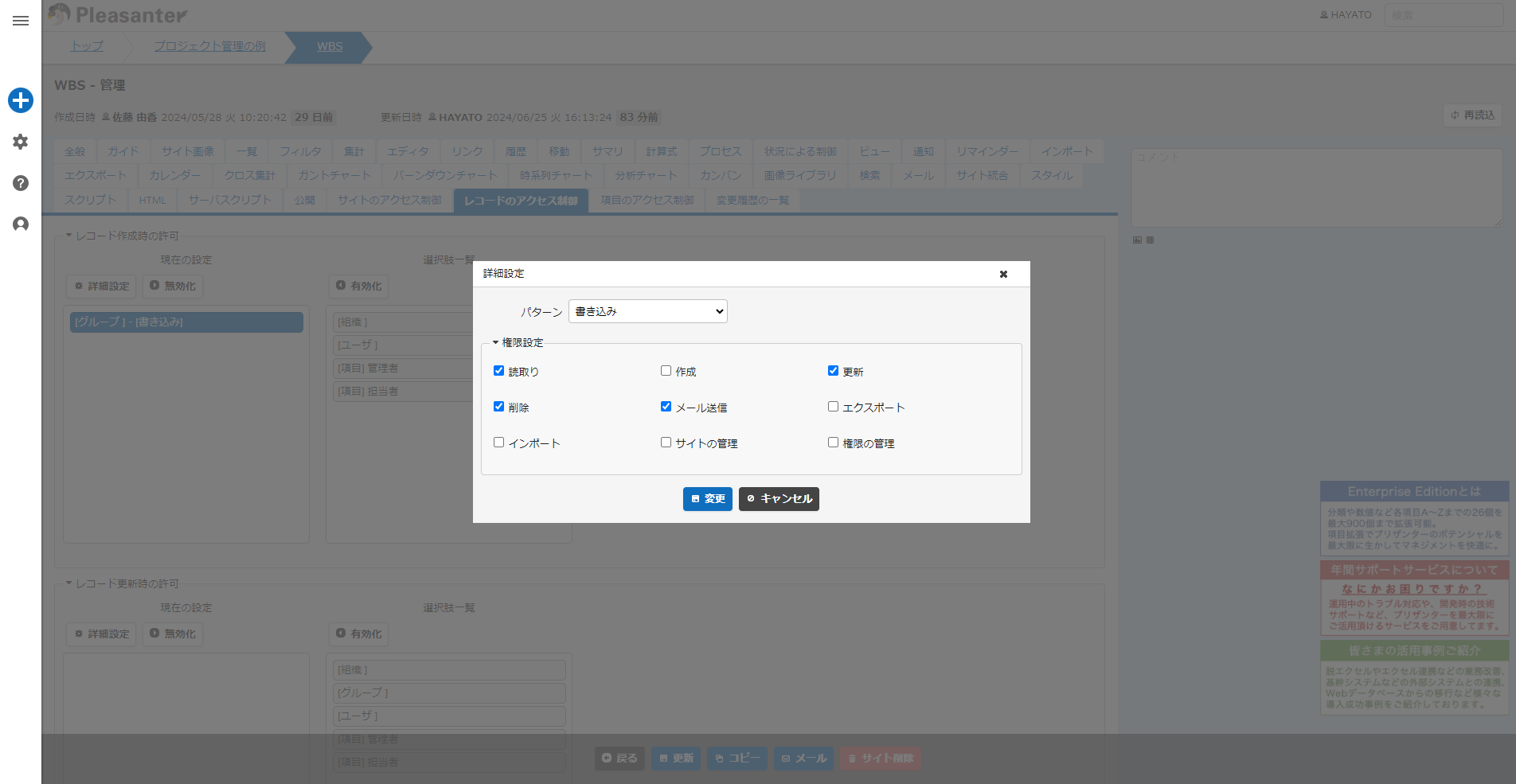Image resolution: width=1516 pixels, height=784 pixels.
Task: Click the 無効化 button under レコード作成時の許可
Action: point(173,286)
